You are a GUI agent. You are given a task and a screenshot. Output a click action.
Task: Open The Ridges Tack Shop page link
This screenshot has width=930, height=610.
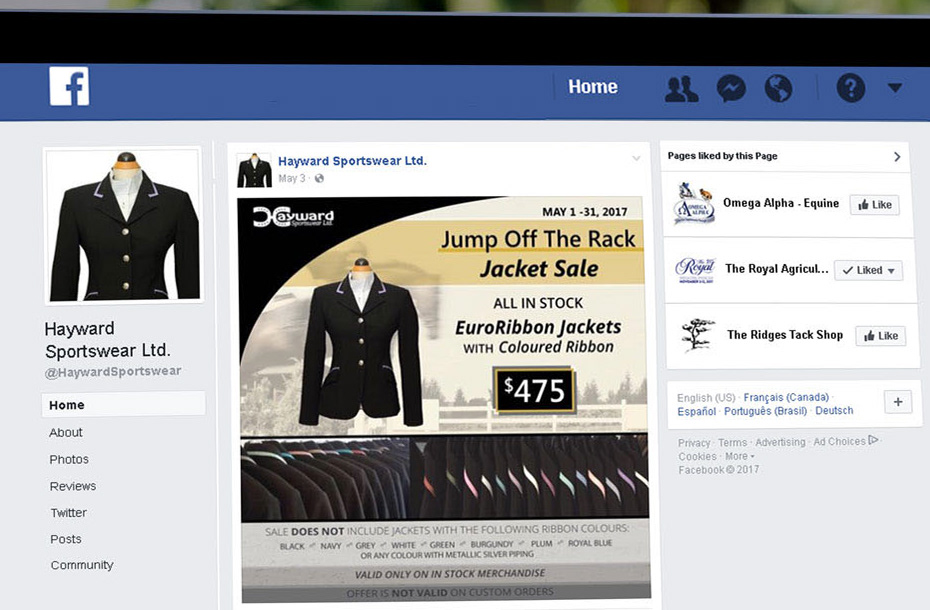point(785,335)
